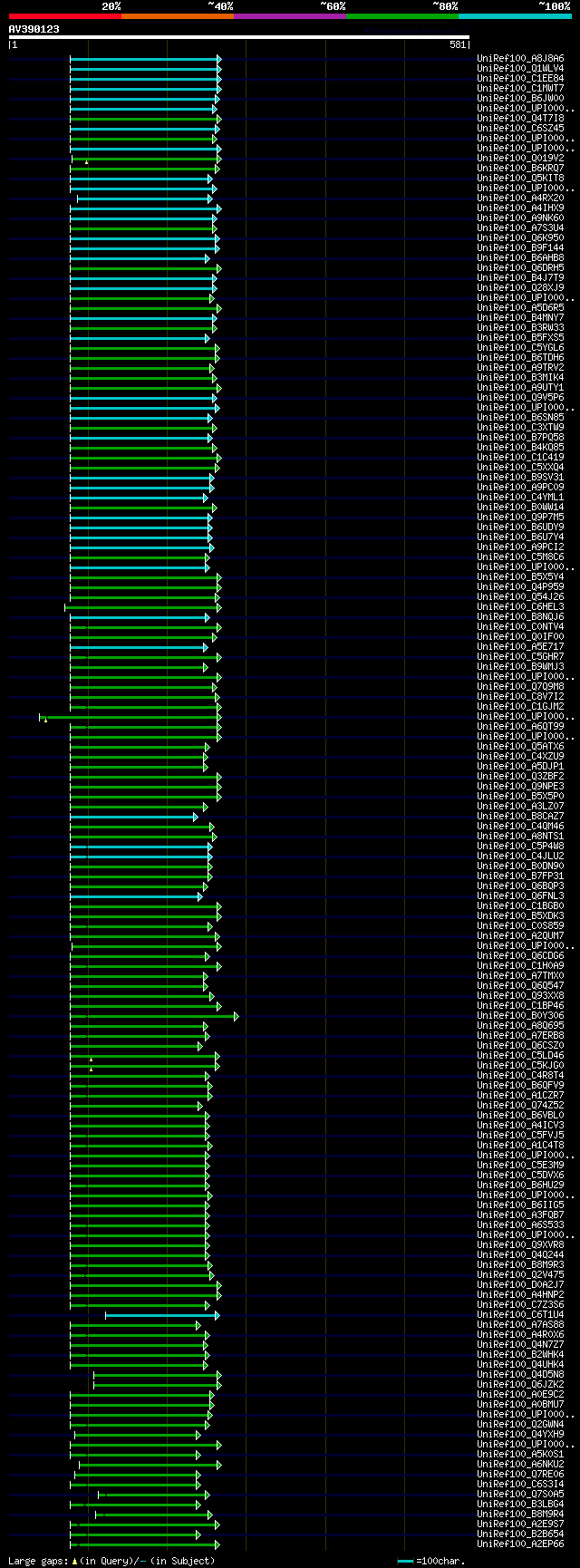Click the cyan ~100% identity color segment

click(515, 16)
